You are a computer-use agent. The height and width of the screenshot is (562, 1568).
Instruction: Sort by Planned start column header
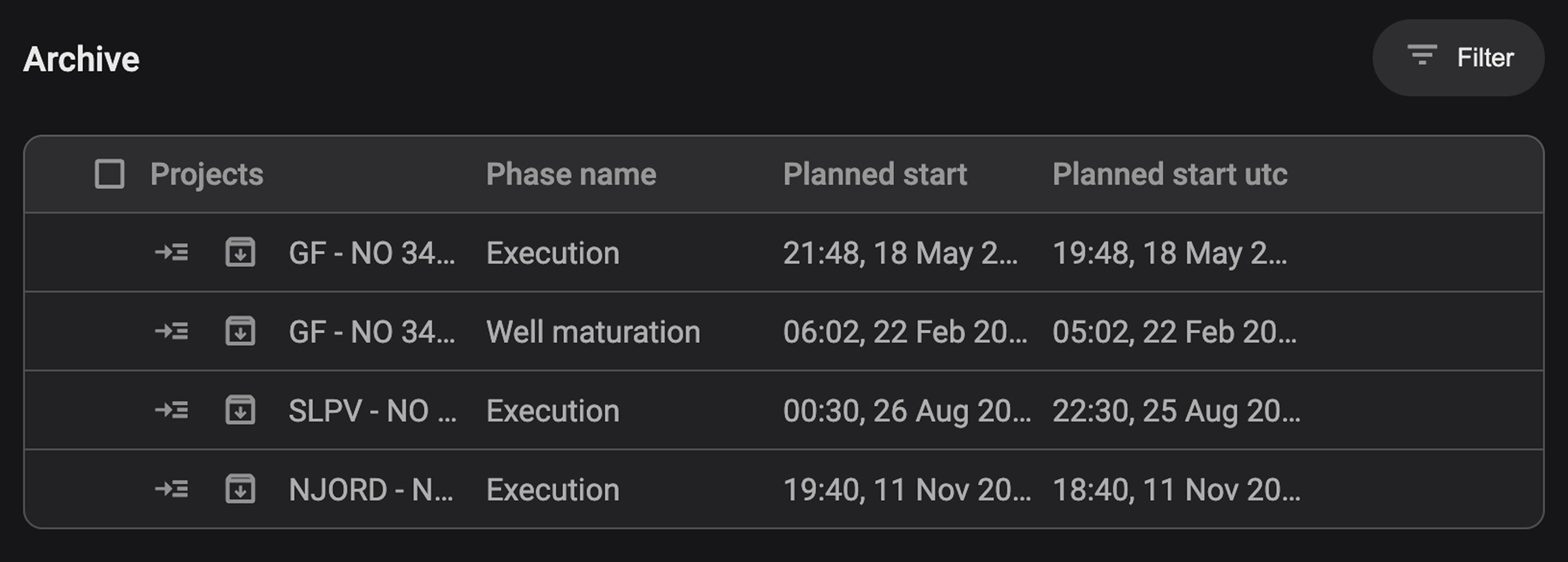875,174
